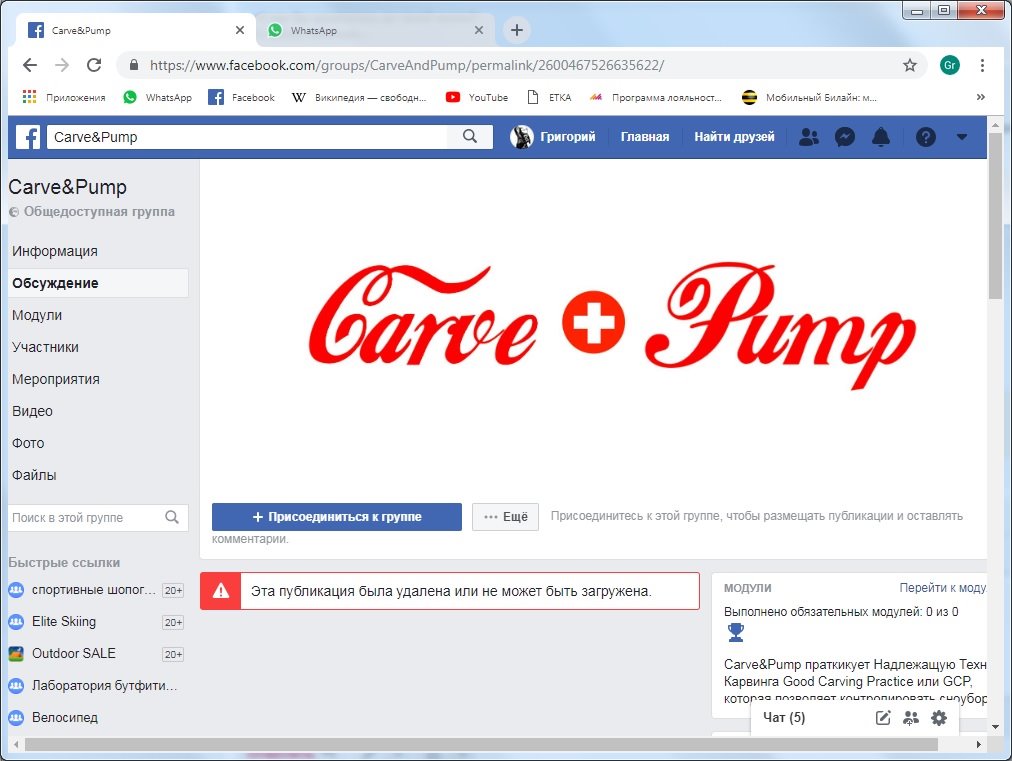1012x761 pixels.
Task: Start new message from chat bar
Action: 883,717
